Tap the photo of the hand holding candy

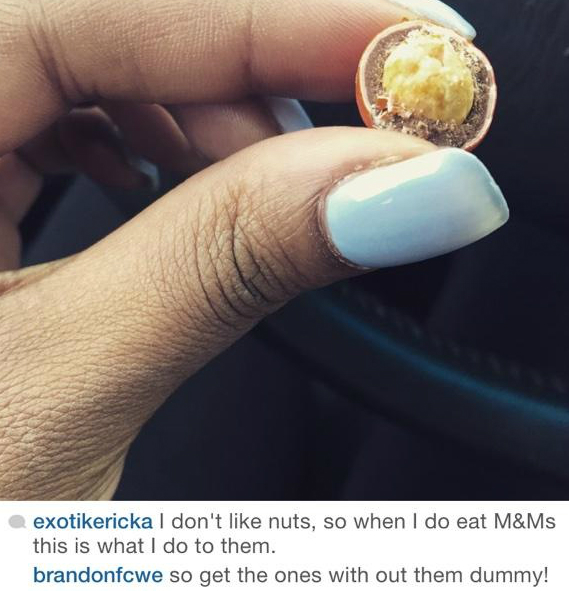click(284, 250)
